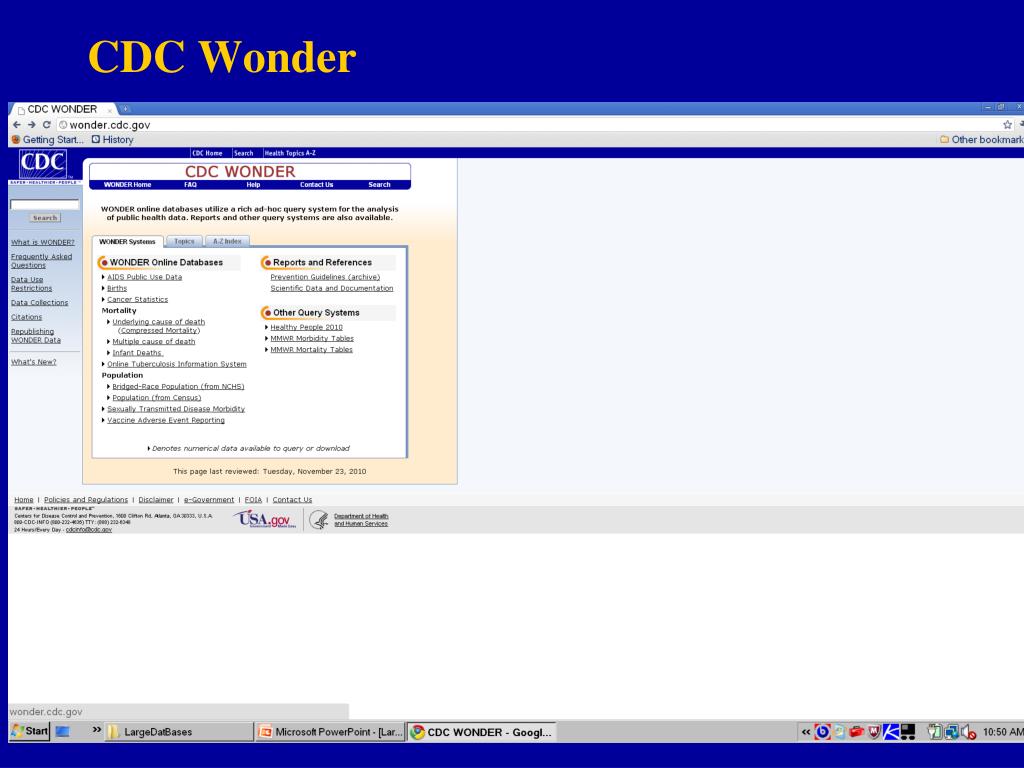The image size is (1024, 768).
Task: Select the CDC WONDER Google Chrome taskbar button
Action: pyautogui.click(x=481, y=731)
